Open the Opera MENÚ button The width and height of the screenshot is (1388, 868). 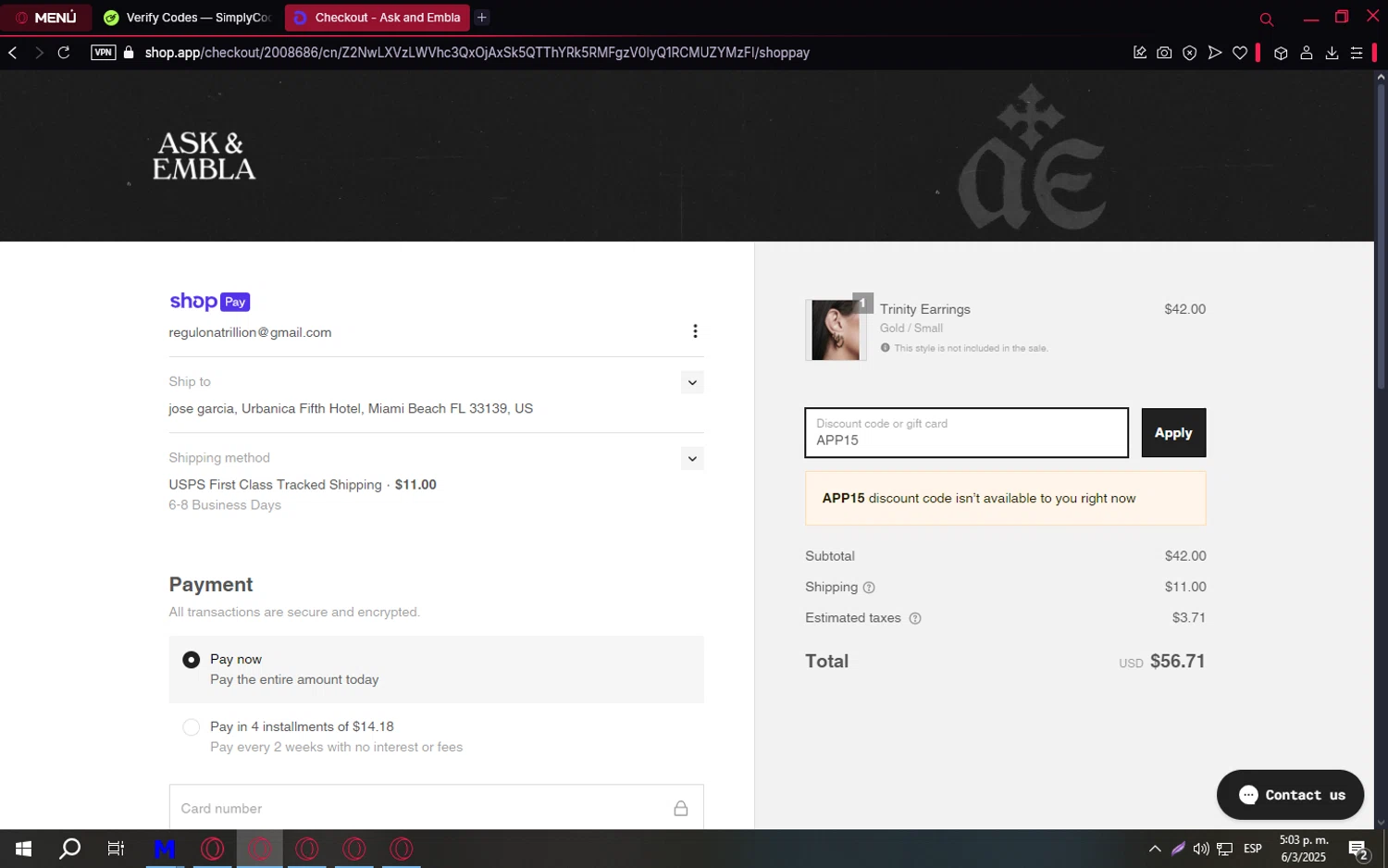[x=46, y=18]
